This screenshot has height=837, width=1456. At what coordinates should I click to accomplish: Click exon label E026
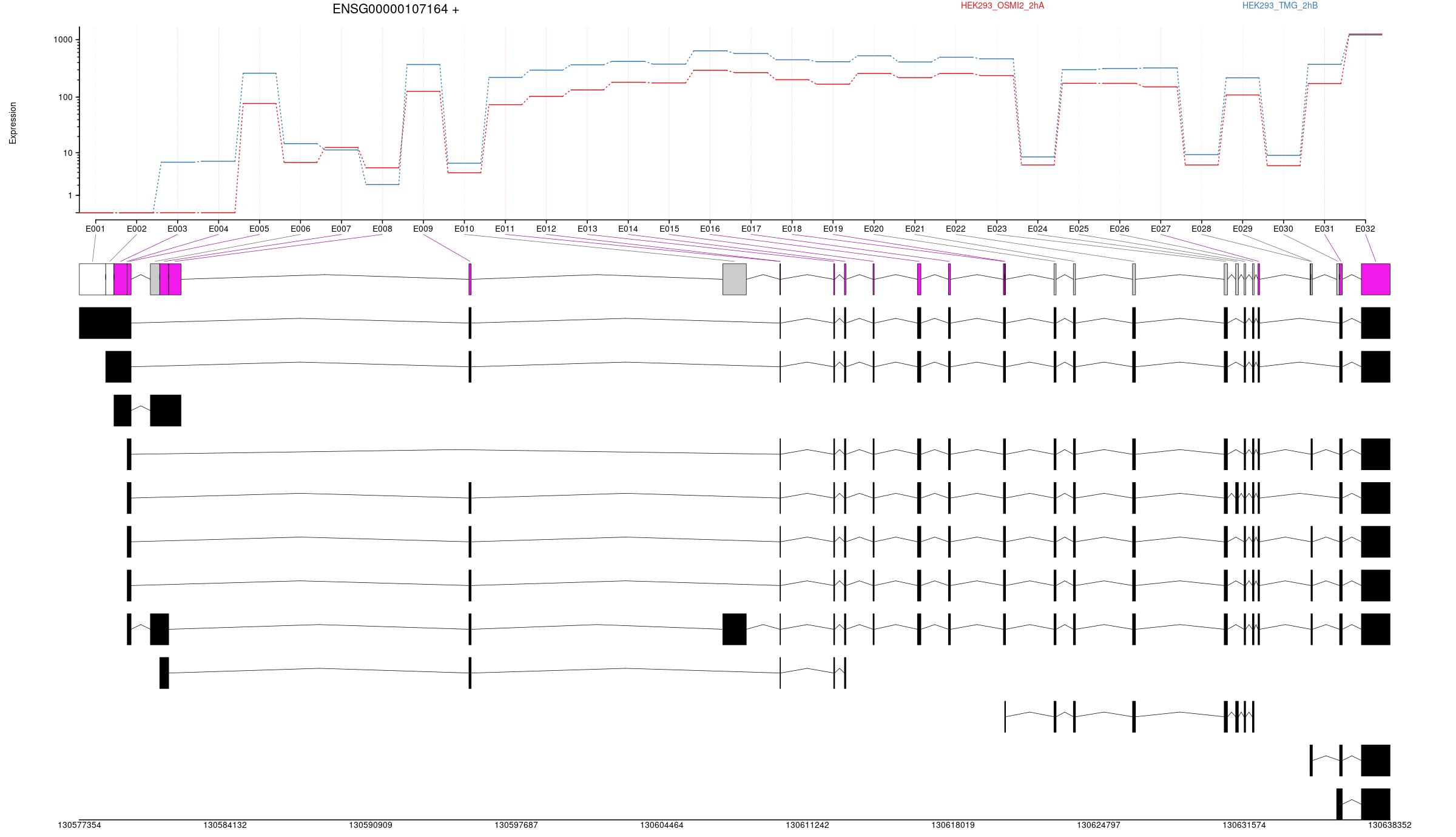click(x=1119, y=229)
